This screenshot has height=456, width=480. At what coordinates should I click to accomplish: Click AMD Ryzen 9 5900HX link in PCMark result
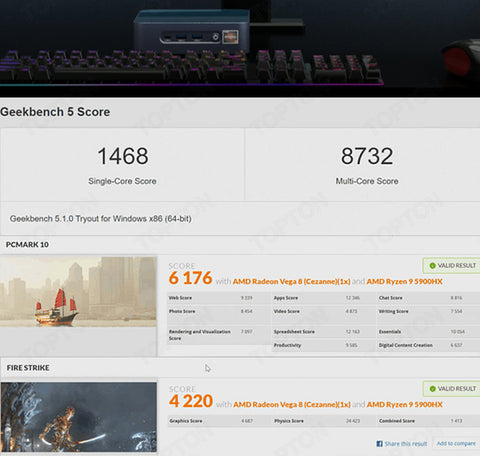[404, 282]
